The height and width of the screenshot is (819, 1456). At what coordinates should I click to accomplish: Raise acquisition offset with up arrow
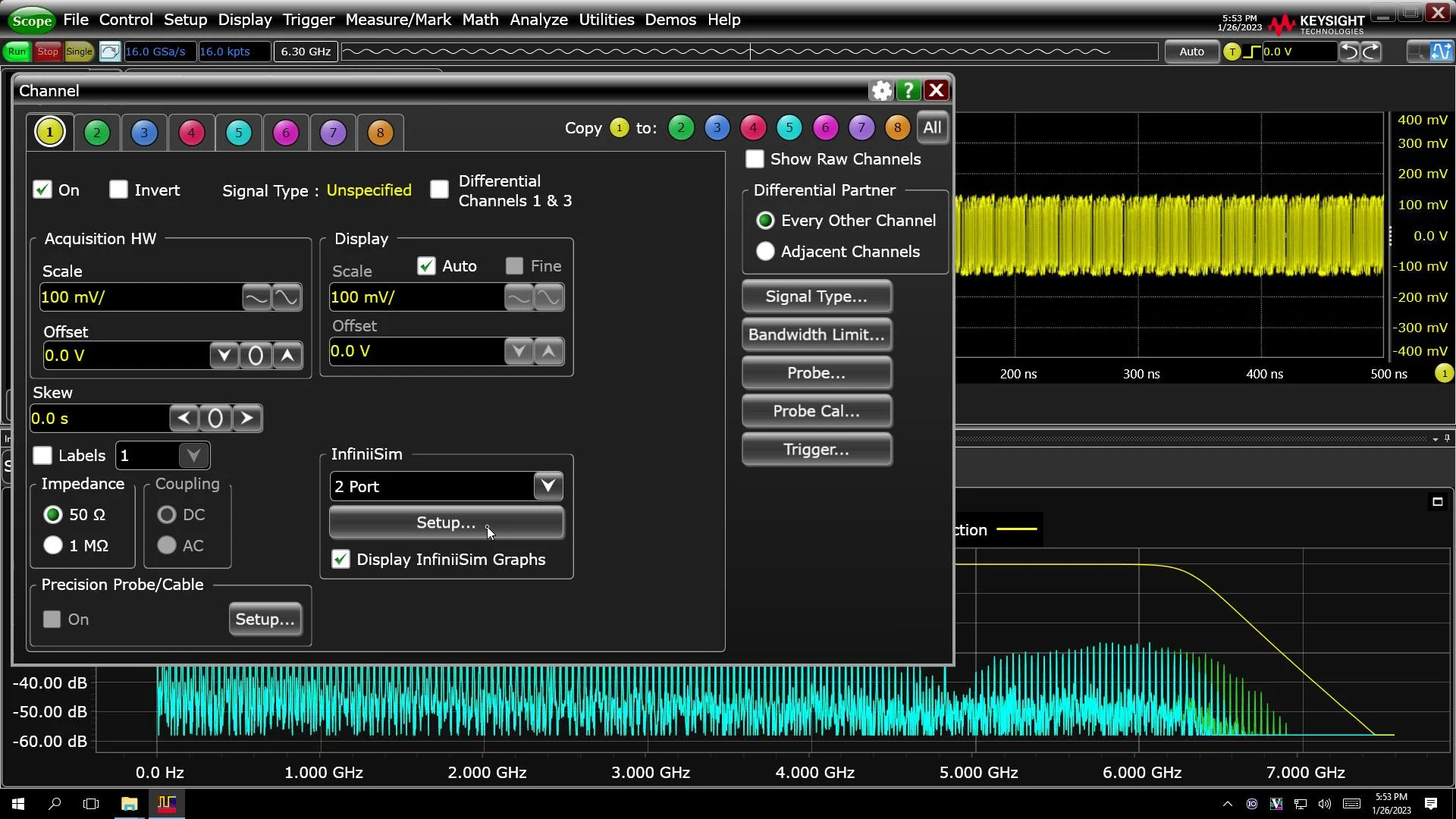(287, 356)
